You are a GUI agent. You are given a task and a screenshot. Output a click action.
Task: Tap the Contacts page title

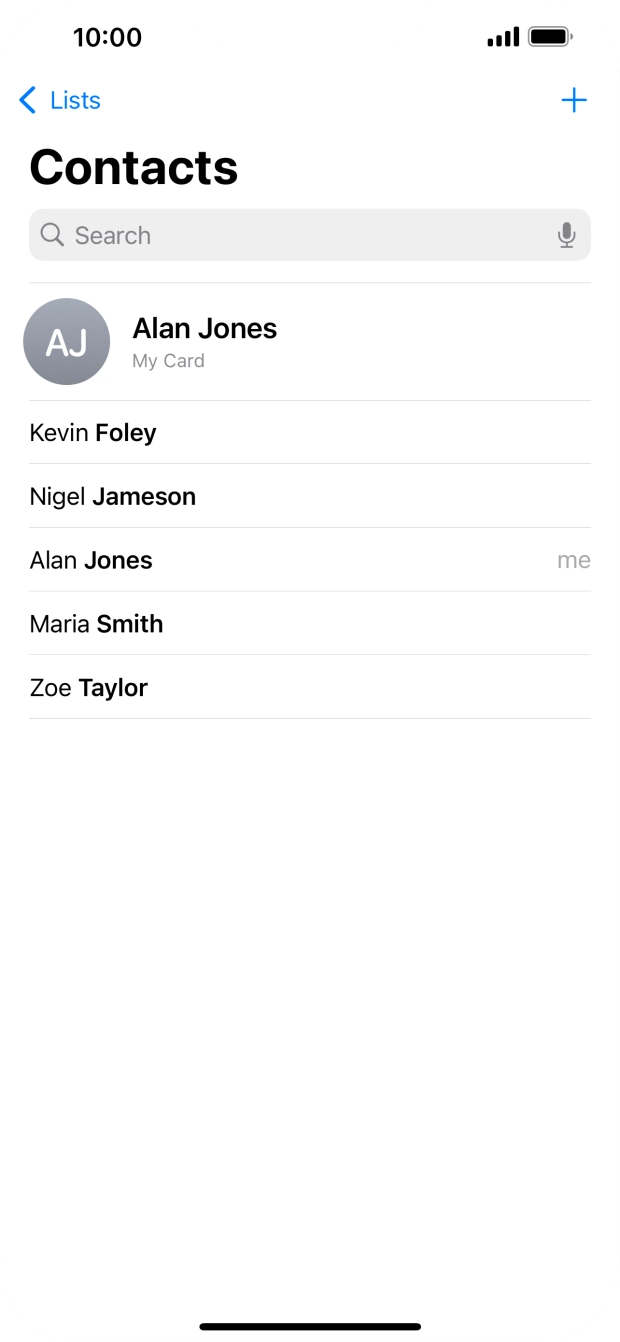[134, 167]
